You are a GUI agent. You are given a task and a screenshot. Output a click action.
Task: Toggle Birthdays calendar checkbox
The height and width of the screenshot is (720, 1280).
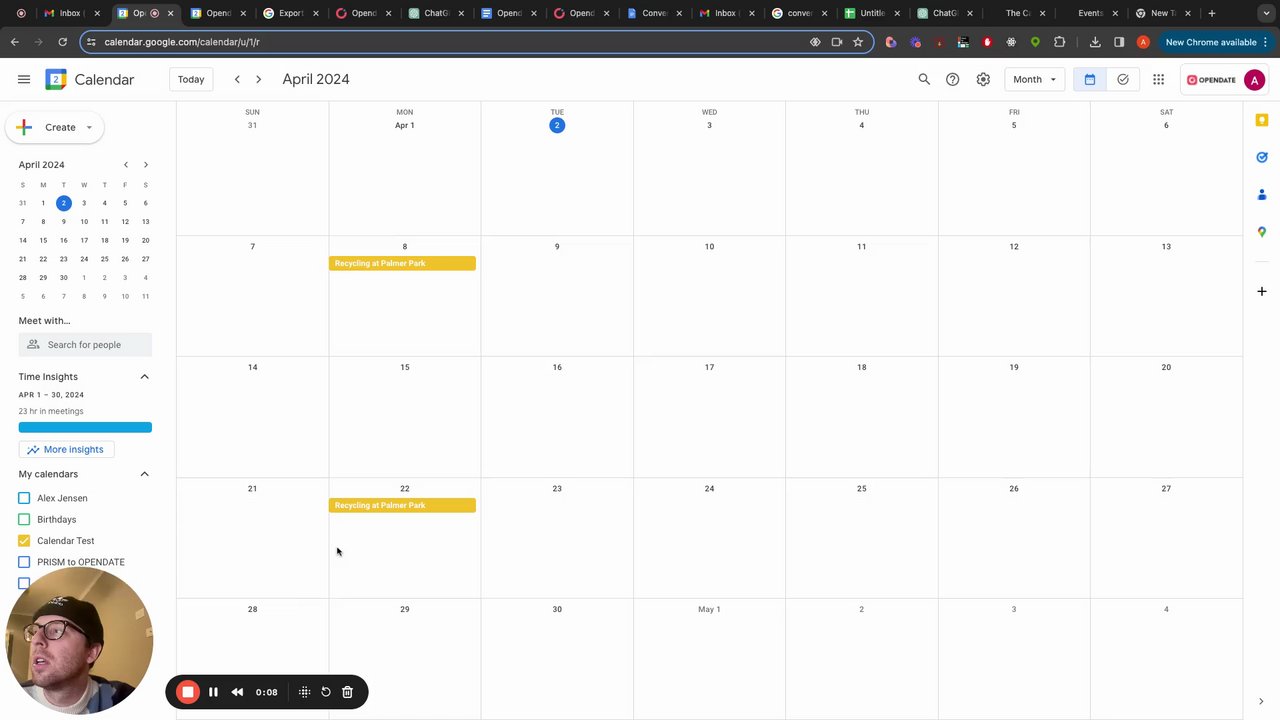(x=24, y=519)
